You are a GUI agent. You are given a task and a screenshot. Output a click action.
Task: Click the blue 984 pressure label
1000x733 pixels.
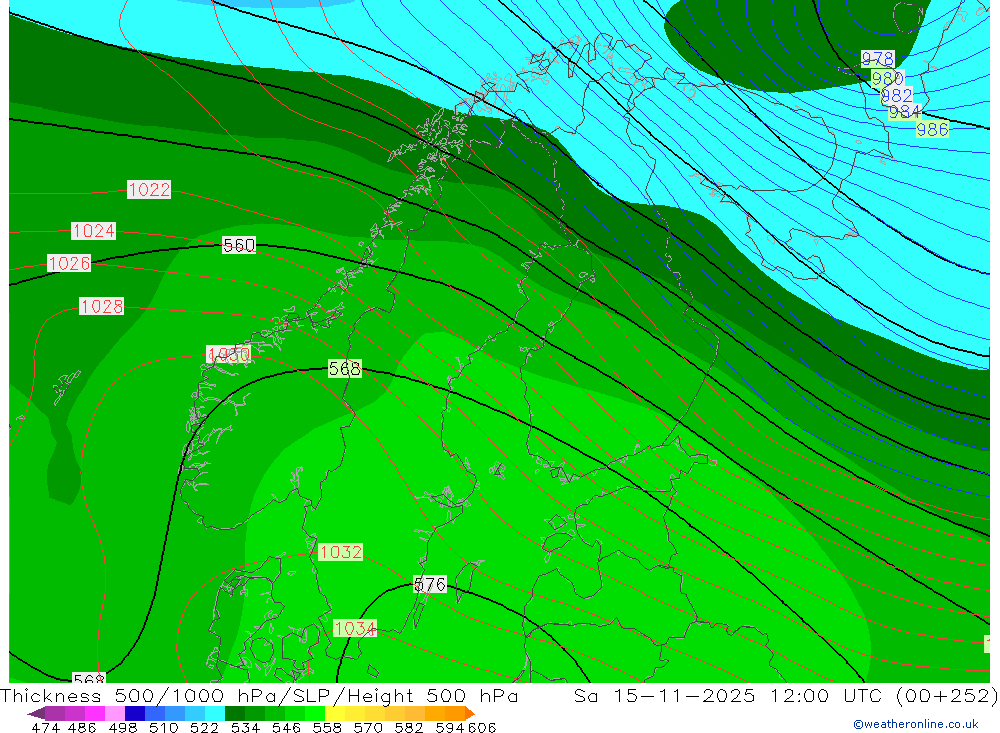pos(905,112)
